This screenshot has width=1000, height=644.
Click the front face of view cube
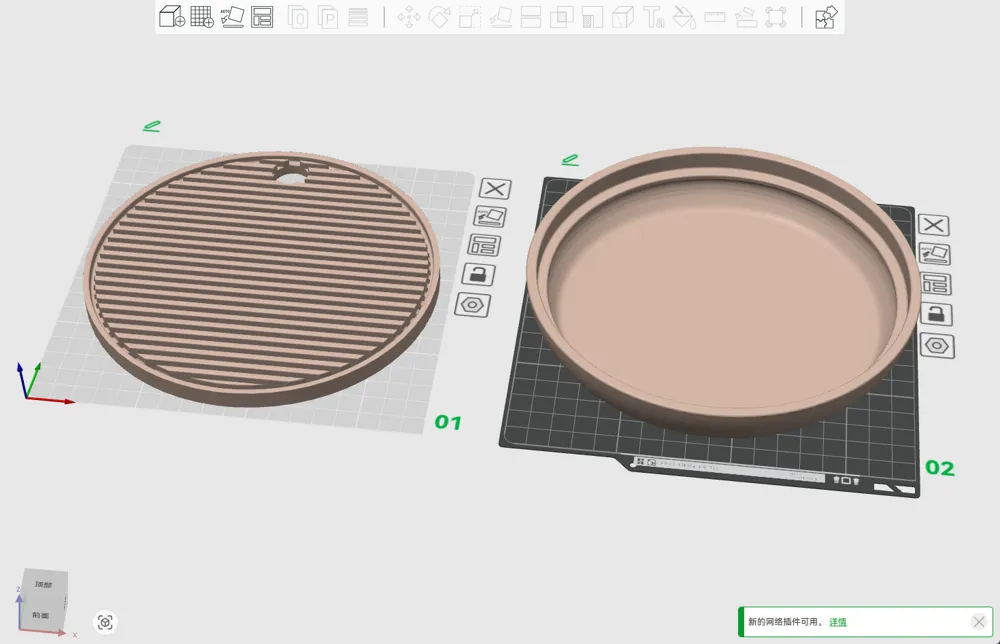point(41,615)
